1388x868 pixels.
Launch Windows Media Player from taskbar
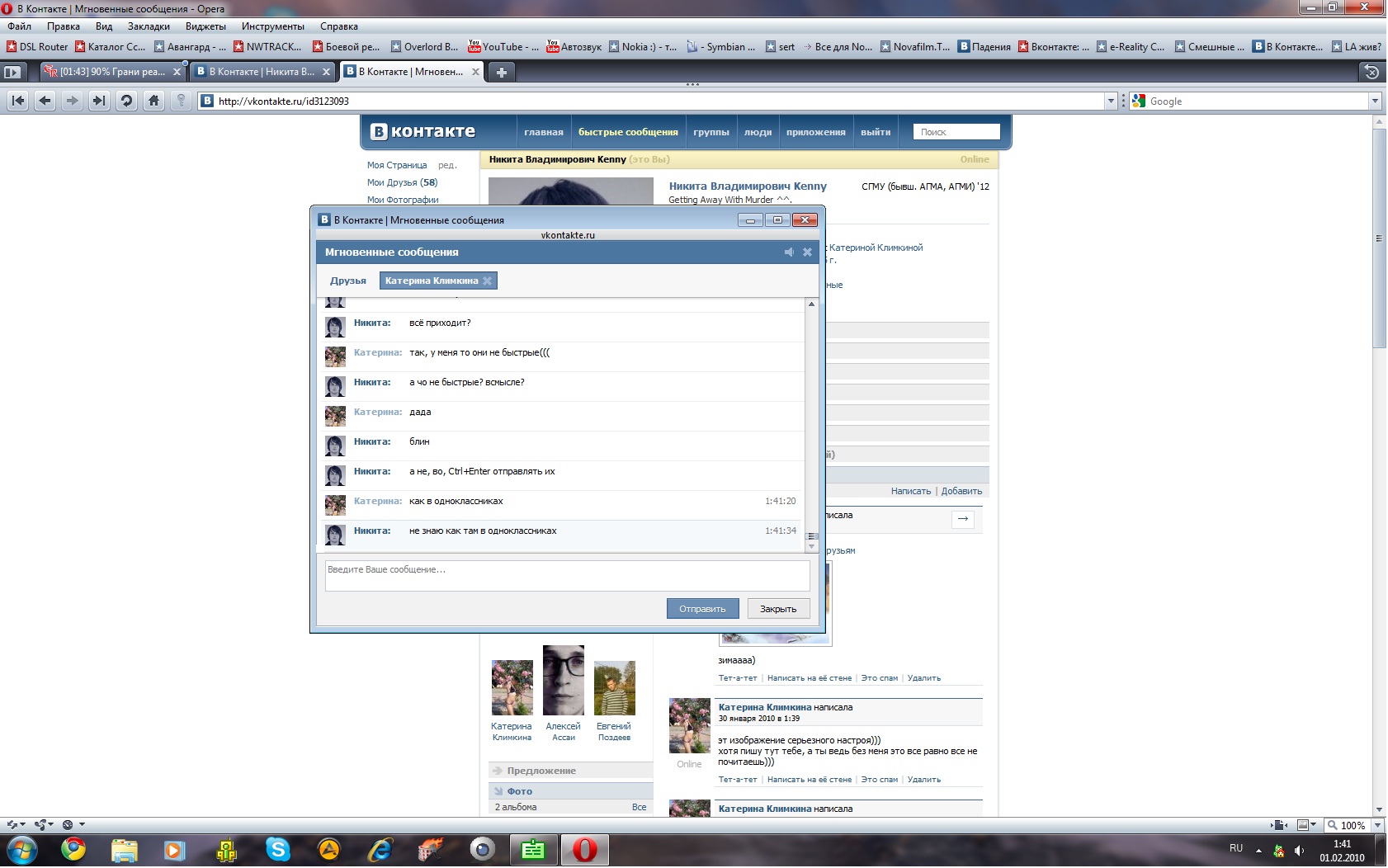click(x=174, y=849)
